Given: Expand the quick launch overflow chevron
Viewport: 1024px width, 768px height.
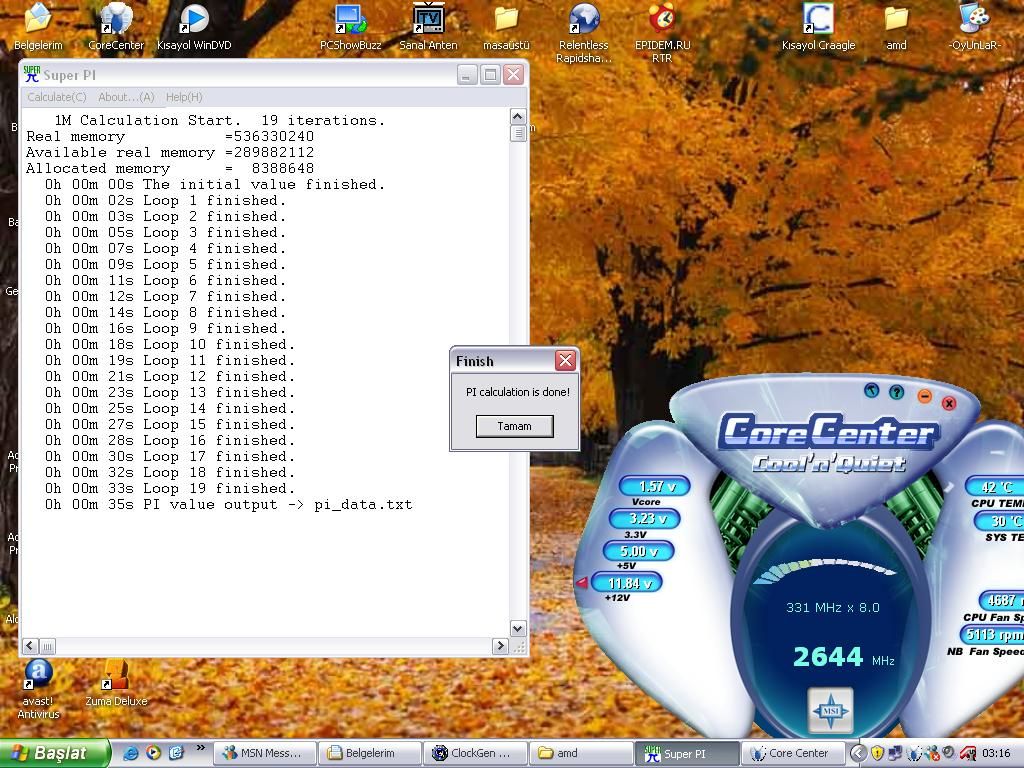Looking at the screenshot, I should click(200, 748).
